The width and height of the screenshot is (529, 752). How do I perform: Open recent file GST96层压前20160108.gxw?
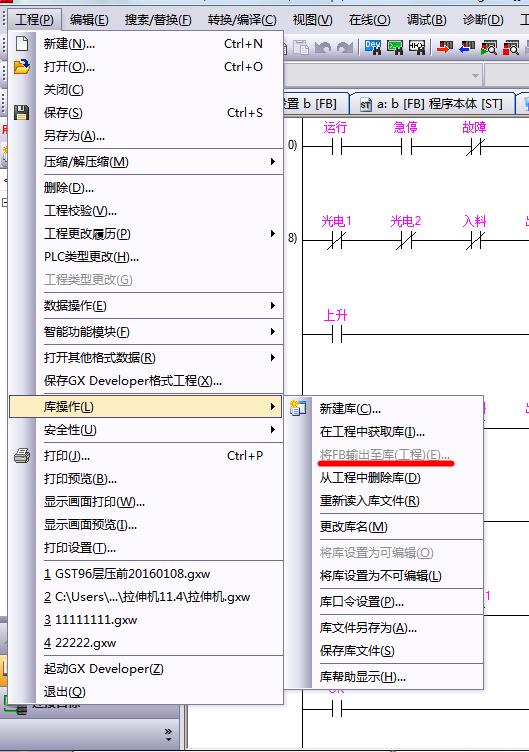(x=127, y=574)
